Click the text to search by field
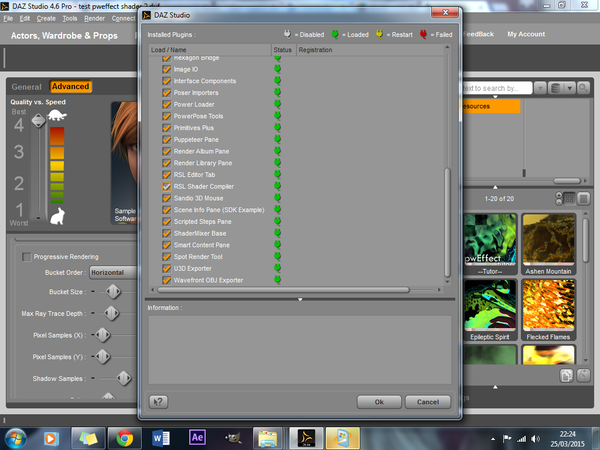600x450 pixels. tap(496, 88)
